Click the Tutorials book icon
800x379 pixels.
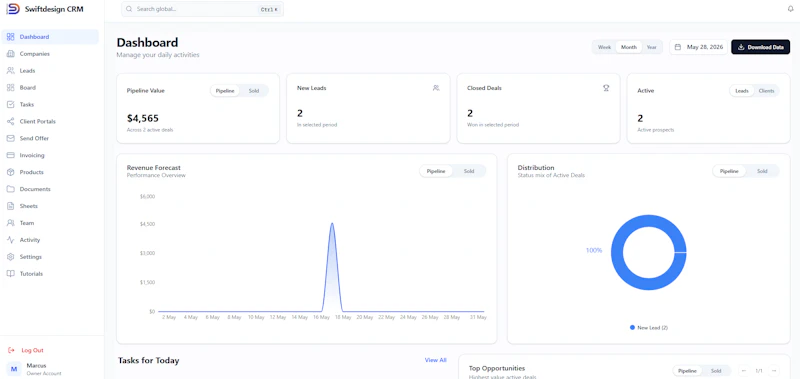coord(10,273)
